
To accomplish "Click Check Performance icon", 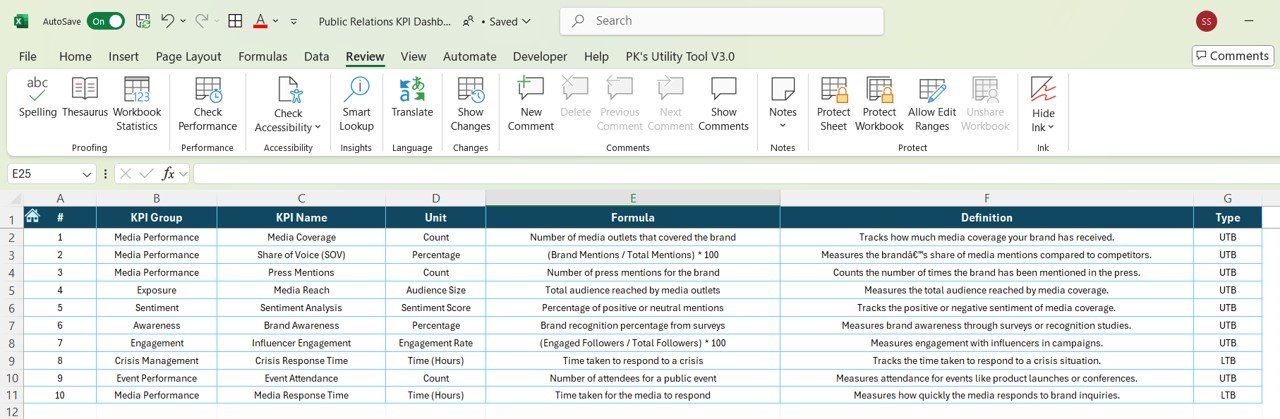I will click(208, 91).
